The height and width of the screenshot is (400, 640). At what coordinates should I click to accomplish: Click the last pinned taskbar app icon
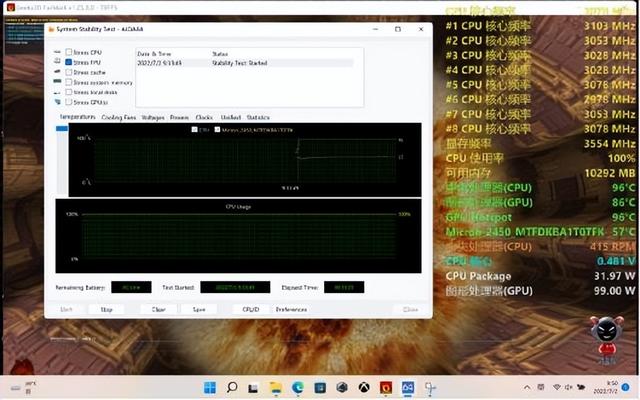tap(430, 387)
